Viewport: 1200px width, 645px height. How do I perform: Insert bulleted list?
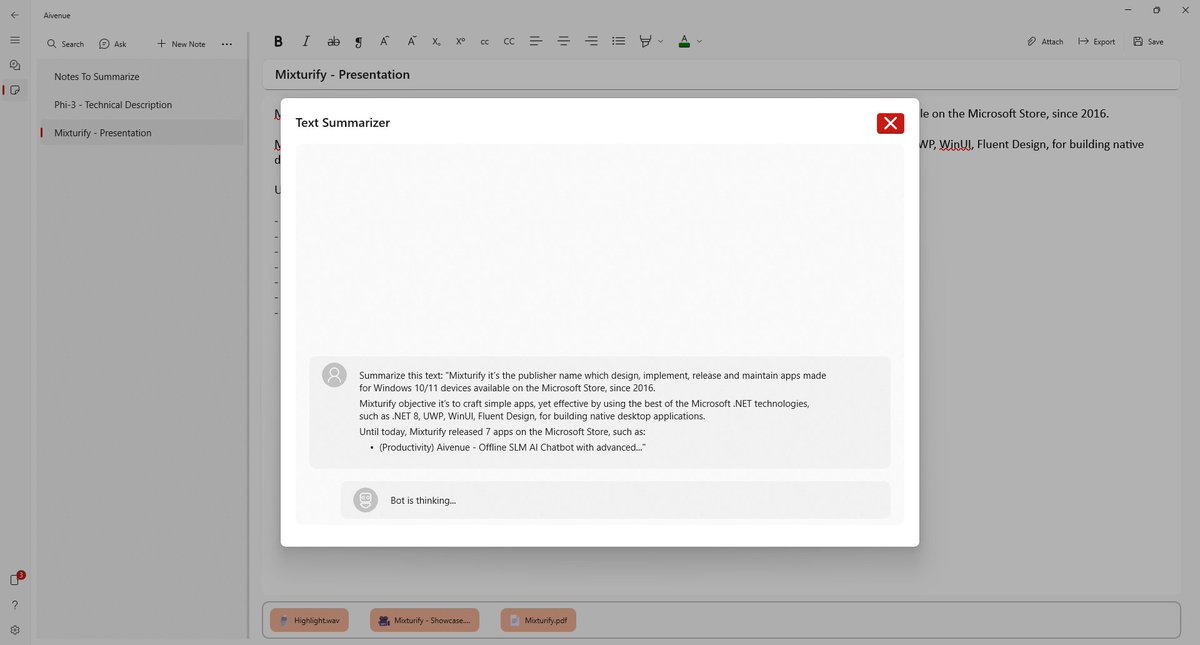pyautogui.click(x=619, y=41)
